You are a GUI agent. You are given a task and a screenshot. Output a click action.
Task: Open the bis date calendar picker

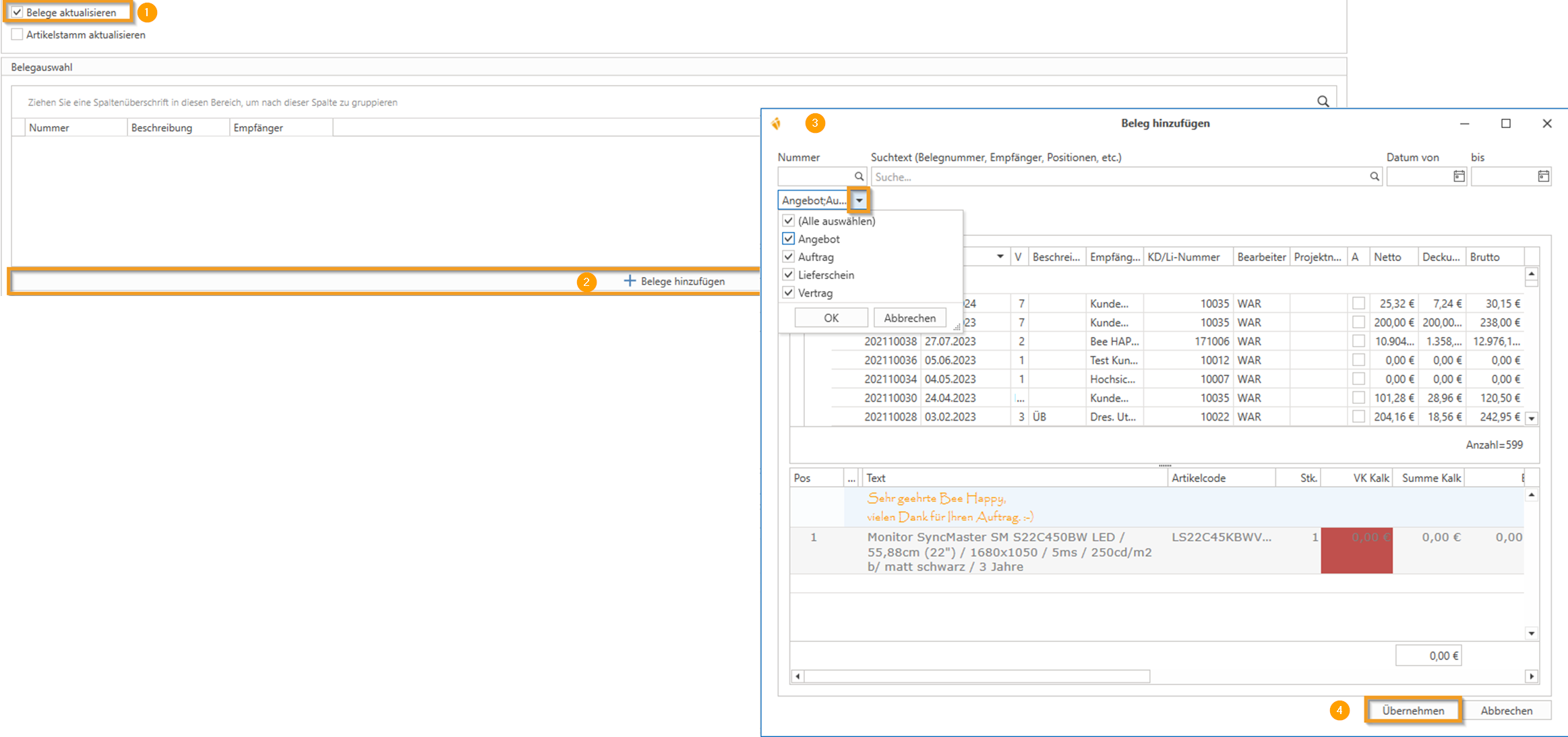tap(1543, 177)
